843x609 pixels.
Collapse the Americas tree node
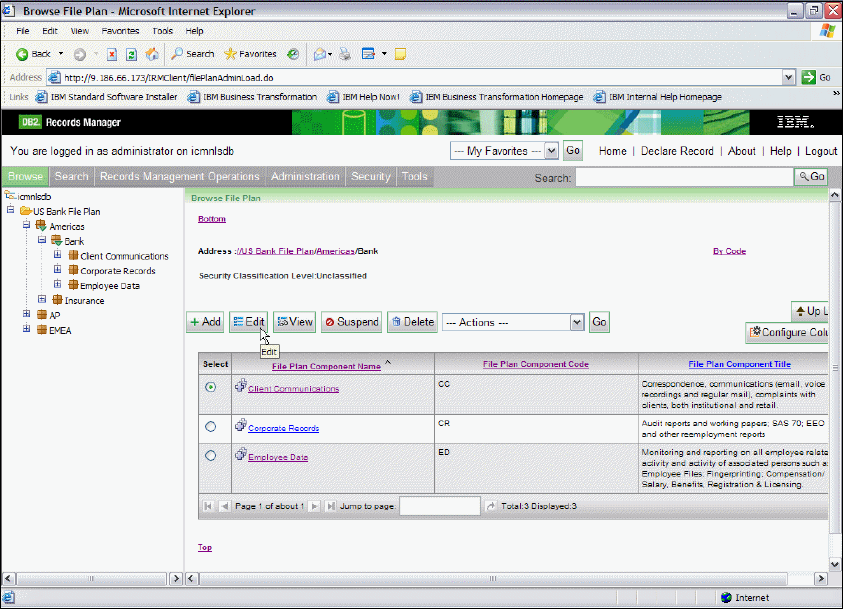(26, 225)
